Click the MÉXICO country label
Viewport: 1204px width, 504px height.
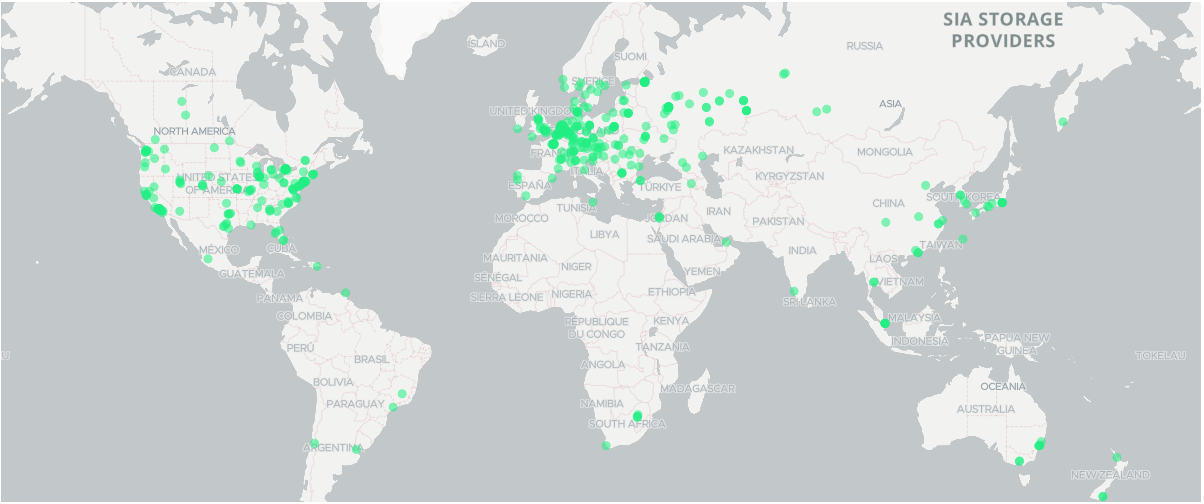point(219,249)
